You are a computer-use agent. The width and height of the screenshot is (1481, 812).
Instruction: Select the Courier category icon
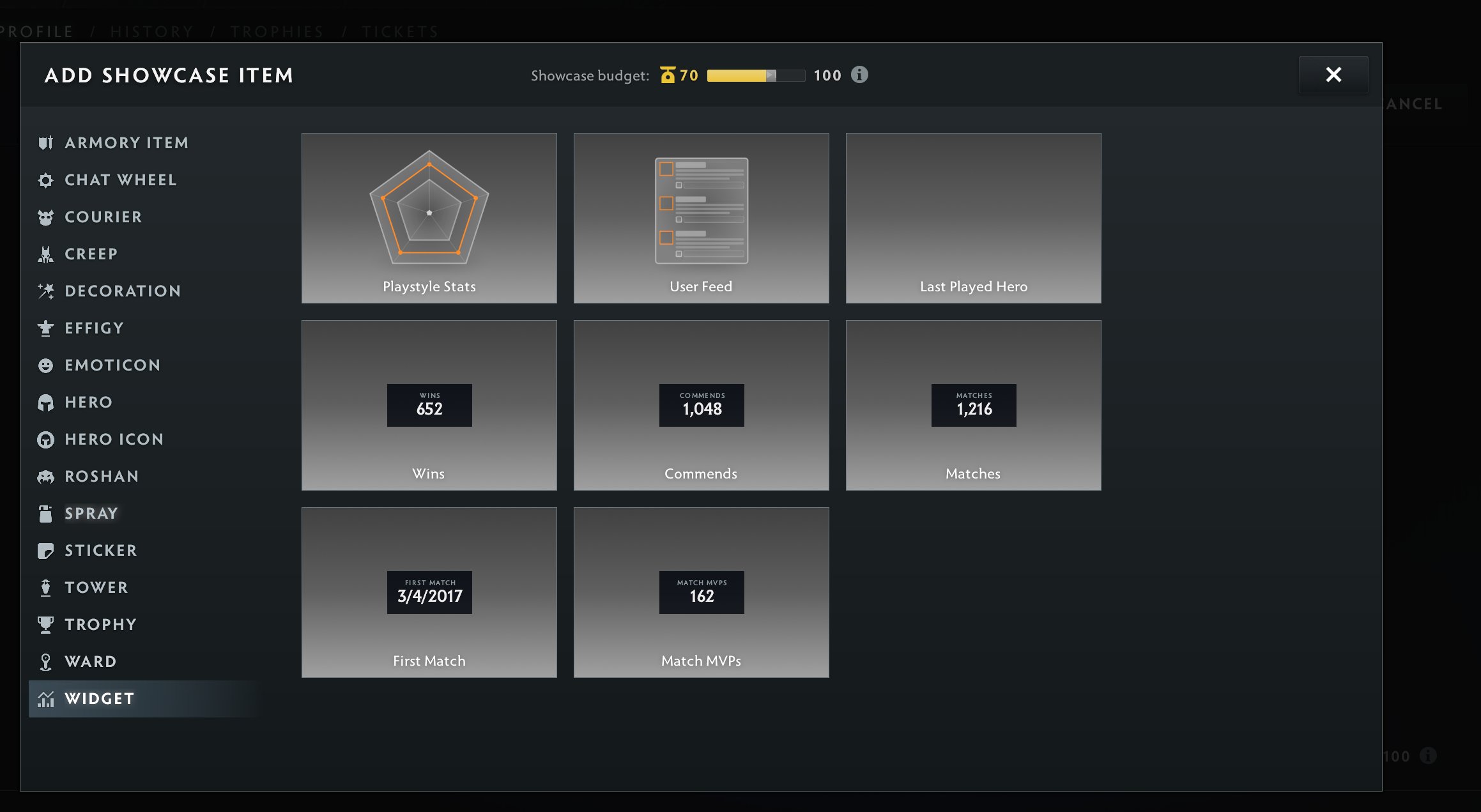point(45,217)
